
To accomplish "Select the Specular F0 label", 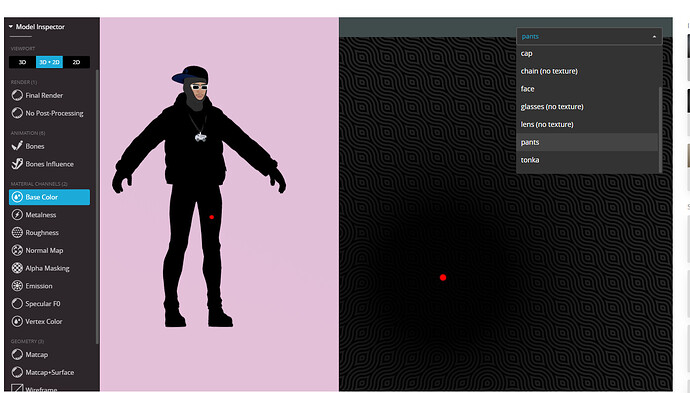I will pos(43,304).
